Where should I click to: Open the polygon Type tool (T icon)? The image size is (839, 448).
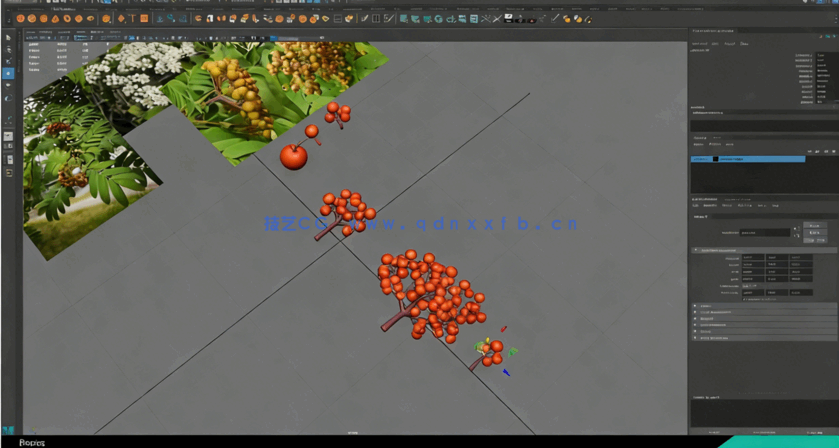coord(133,19)
